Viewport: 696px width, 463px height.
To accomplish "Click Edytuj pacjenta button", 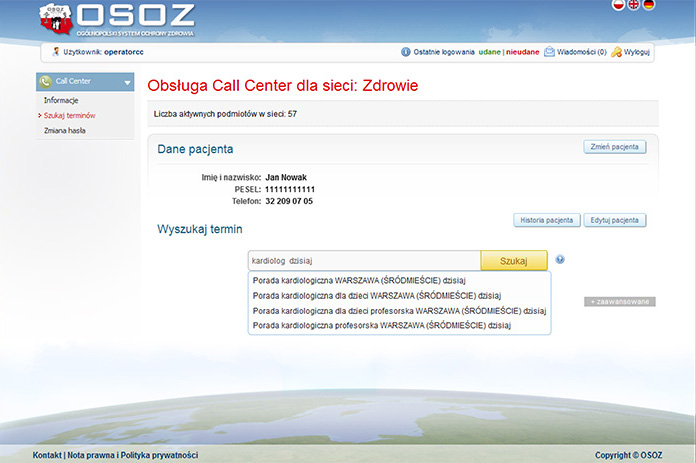I will (615, 220).
